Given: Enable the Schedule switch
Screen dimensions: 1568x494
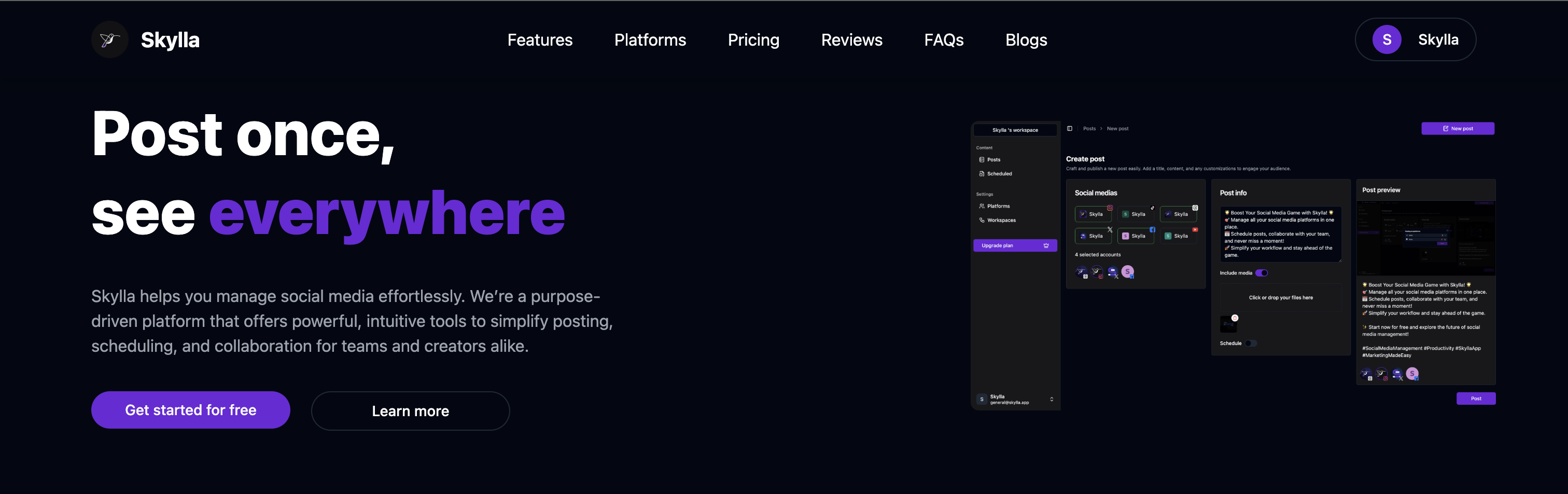Looking at the screenshot, I should pos(1250,343).
